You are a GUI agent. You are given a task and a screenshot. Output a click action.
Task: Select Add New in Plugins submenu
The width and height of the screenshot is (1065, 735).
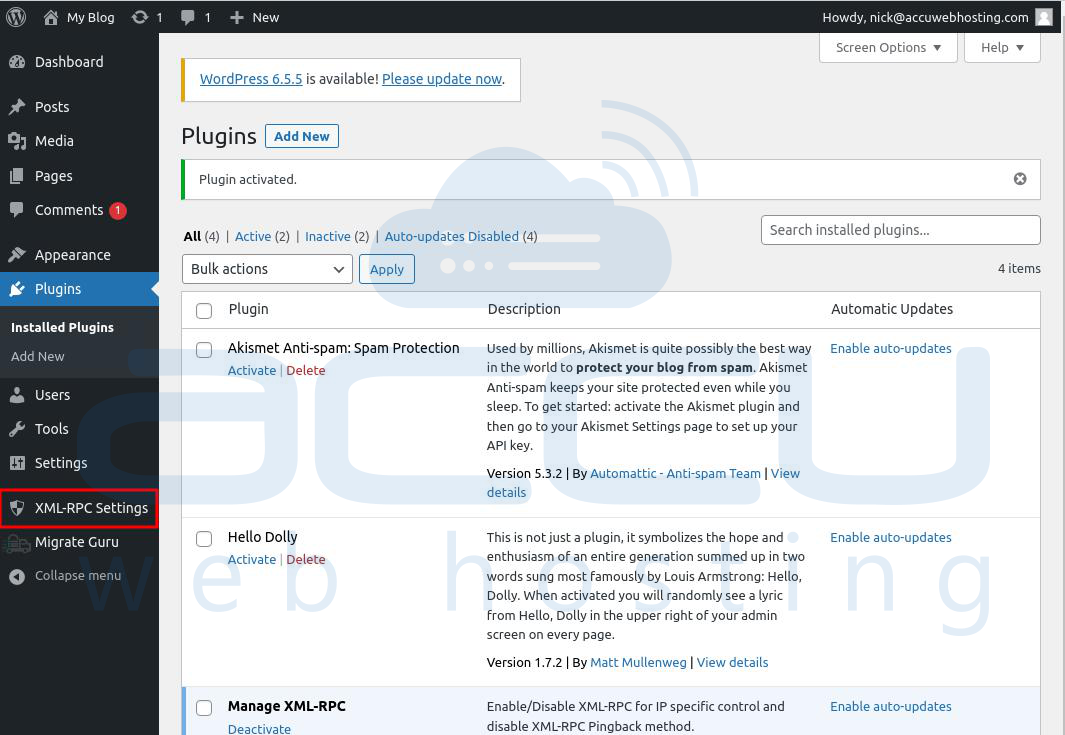[x=37, y=356]
